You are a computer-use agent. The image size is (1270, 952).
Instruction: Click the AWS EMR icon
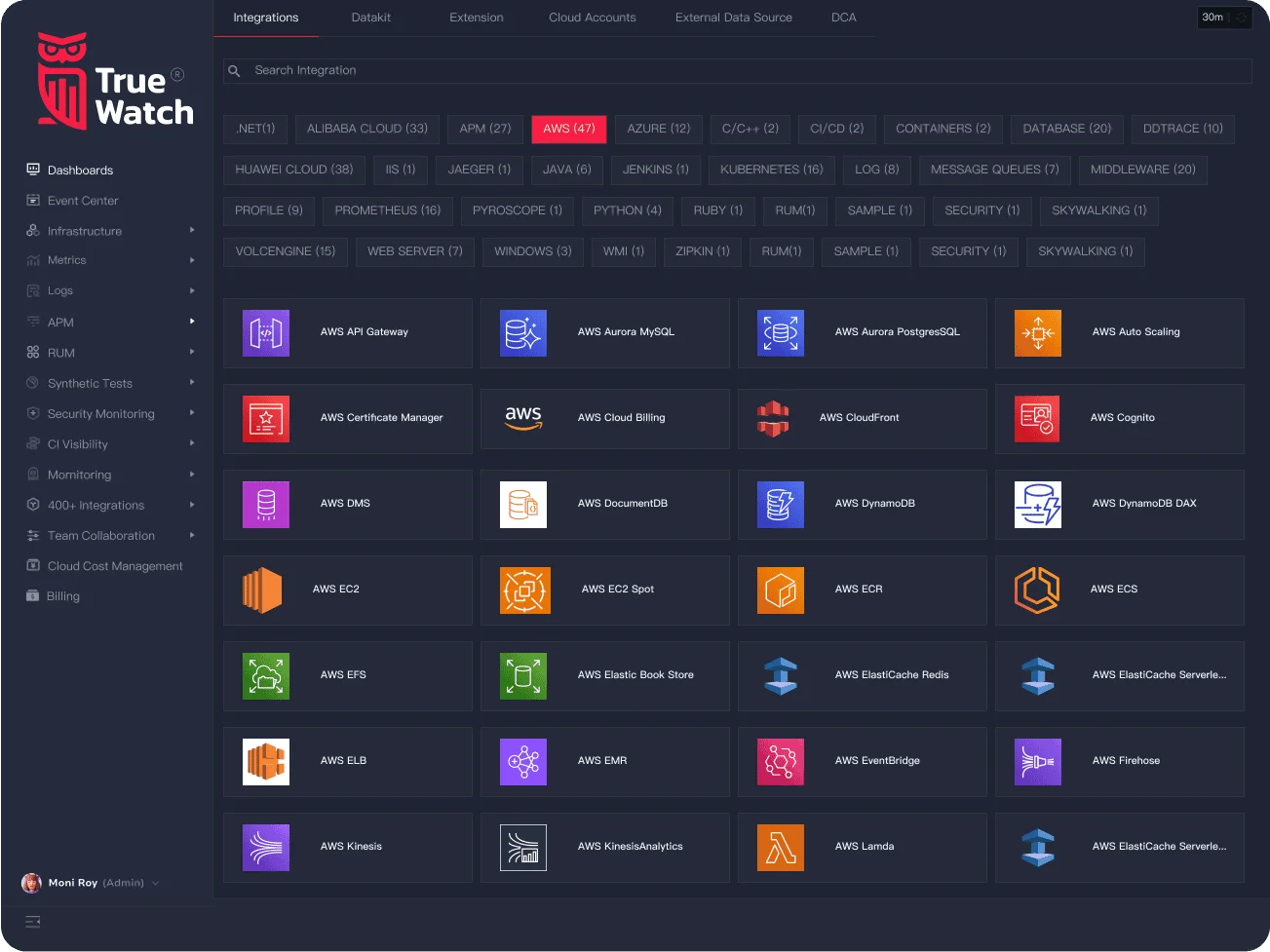pyautogui.click(x=523, y=762)
